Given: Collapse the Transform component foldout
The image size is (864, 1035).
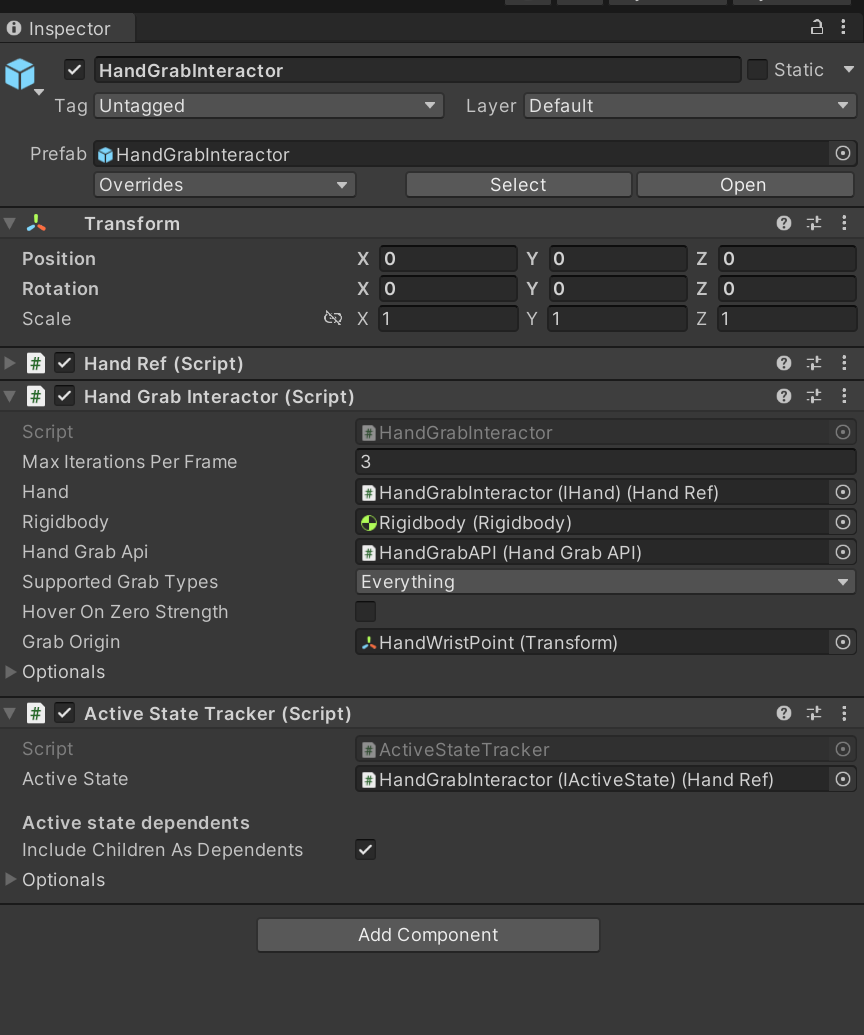Looking at the screenshot, I should tap(10, 223).
